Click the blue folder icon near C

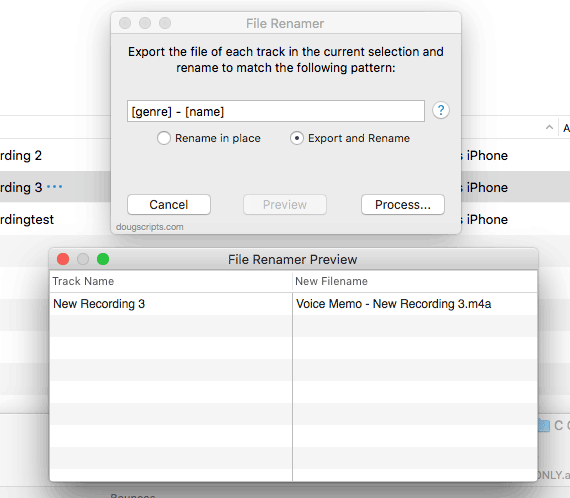click(x=543, y=425)
